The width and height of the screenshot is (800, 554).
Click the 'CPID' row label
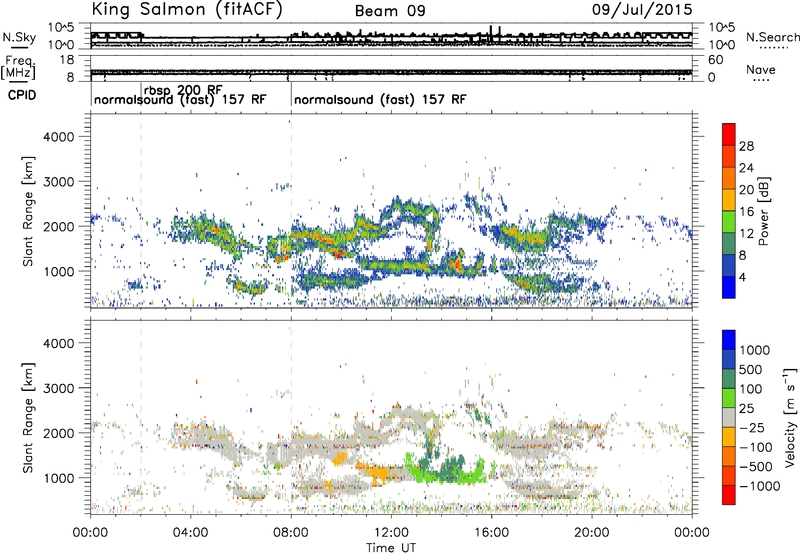click(x=22, y=95)
